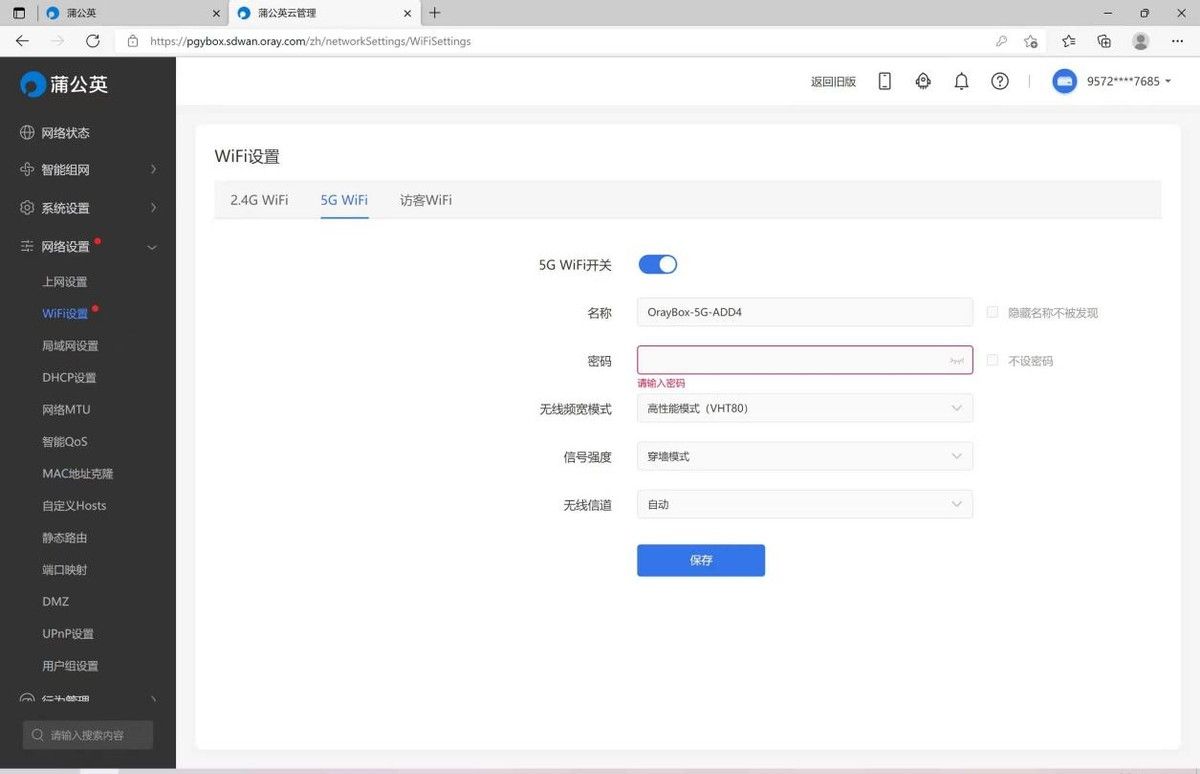Switch to the 2.4G WiFi tab
The width and height of the screenshot is (1200, 774).
(x=259, y=200)
